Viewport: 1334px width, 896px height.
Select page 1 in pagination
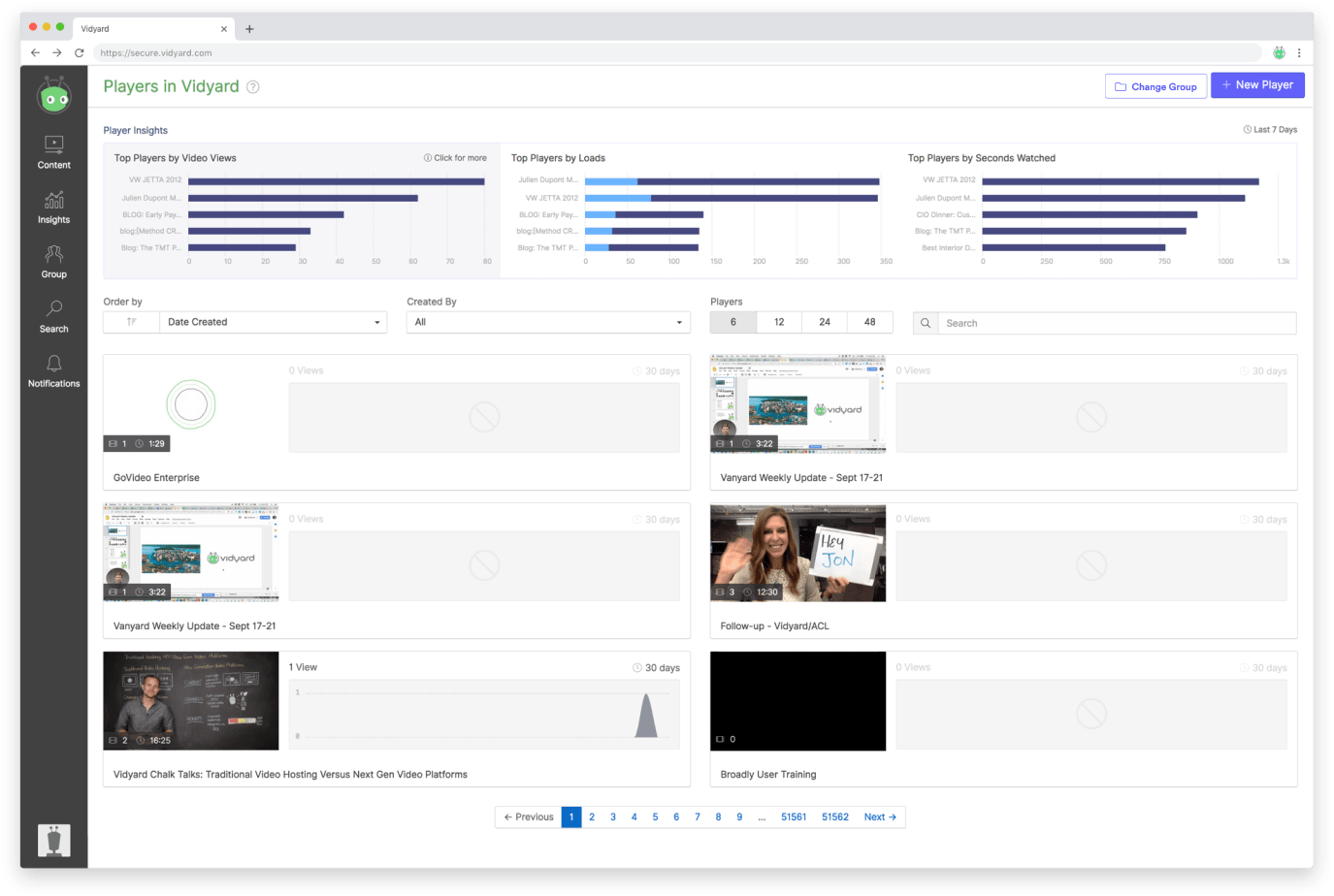(571, 817)
